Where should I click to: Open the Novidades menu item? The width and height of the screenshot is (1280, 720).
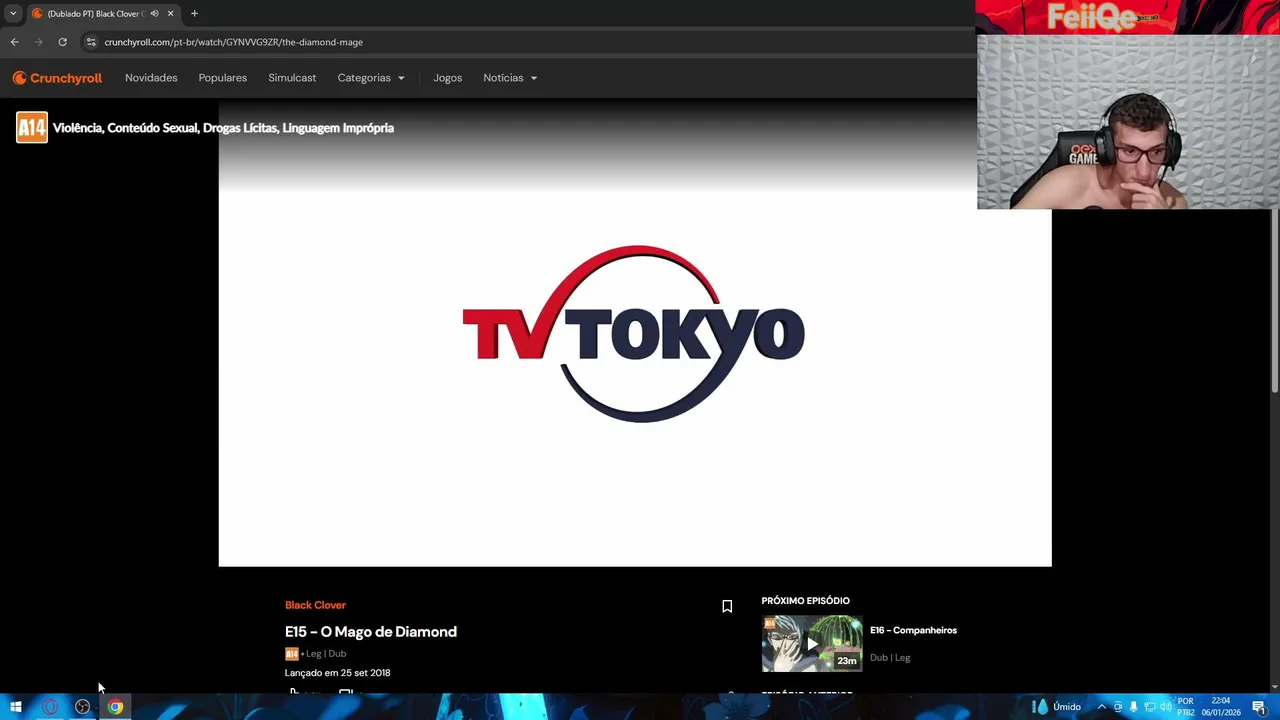(151, 78)
